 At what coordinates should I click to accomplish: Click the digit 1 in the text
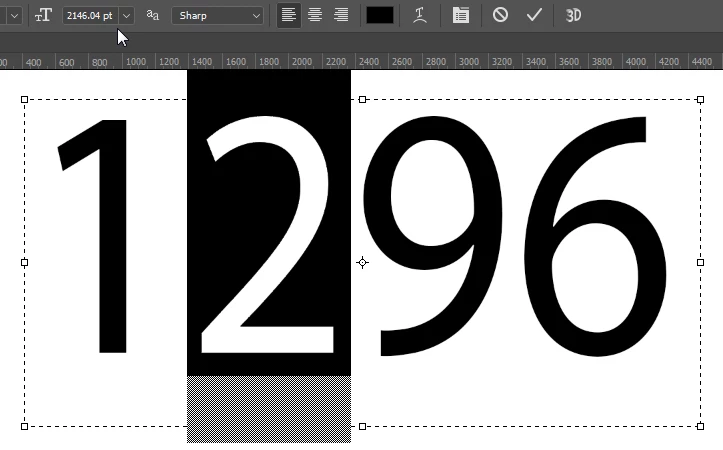tap(113, 236)
